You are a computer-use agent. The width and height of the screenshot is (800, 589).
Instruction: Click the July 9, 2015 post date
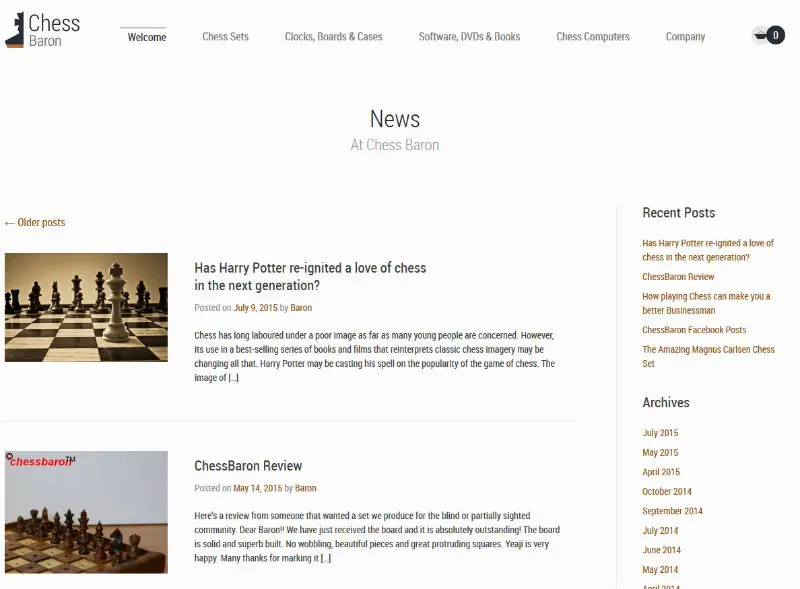pos(256,308)
